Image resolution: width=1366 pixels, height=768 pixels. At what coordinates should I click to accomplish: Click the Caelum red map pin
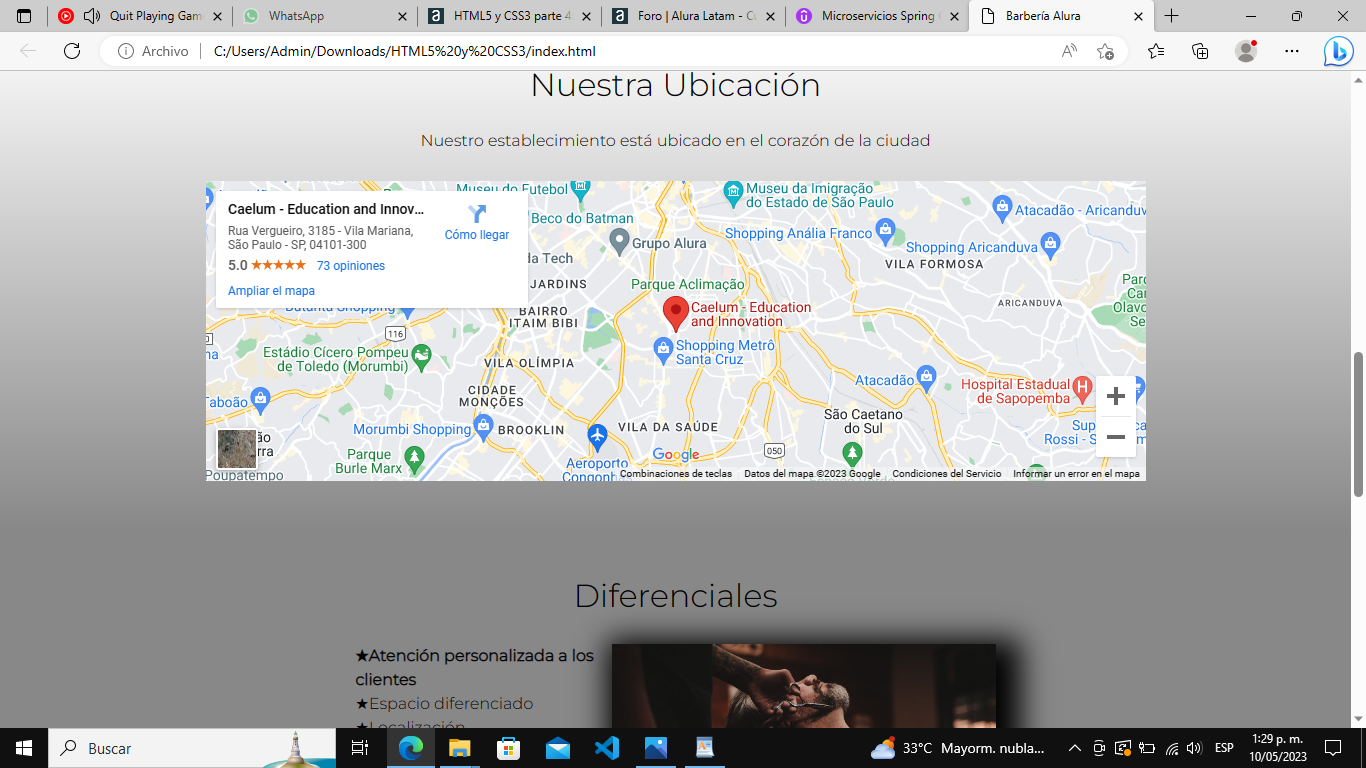point(676,314)
